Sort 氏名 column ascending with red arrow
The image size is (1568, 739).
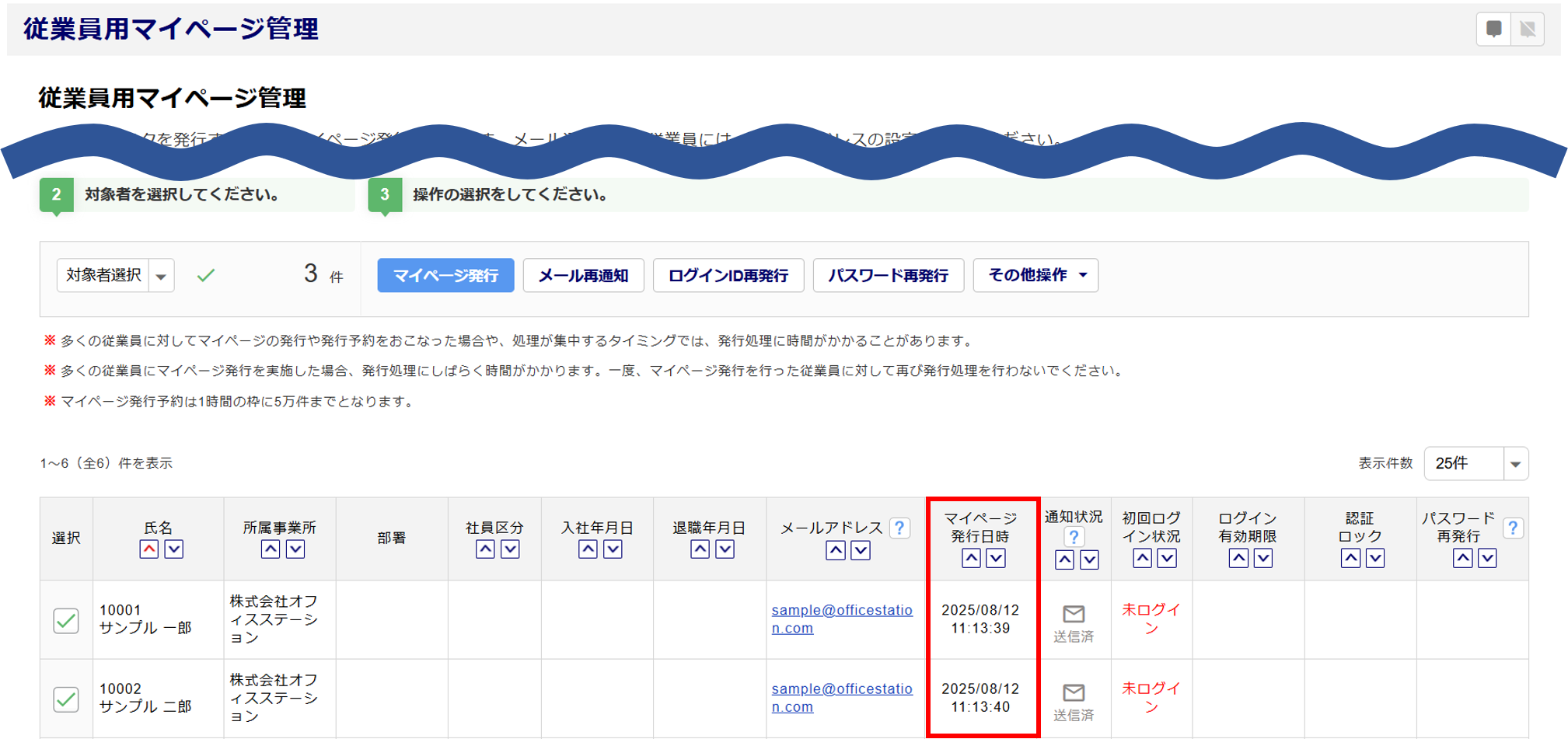point(149,549)
